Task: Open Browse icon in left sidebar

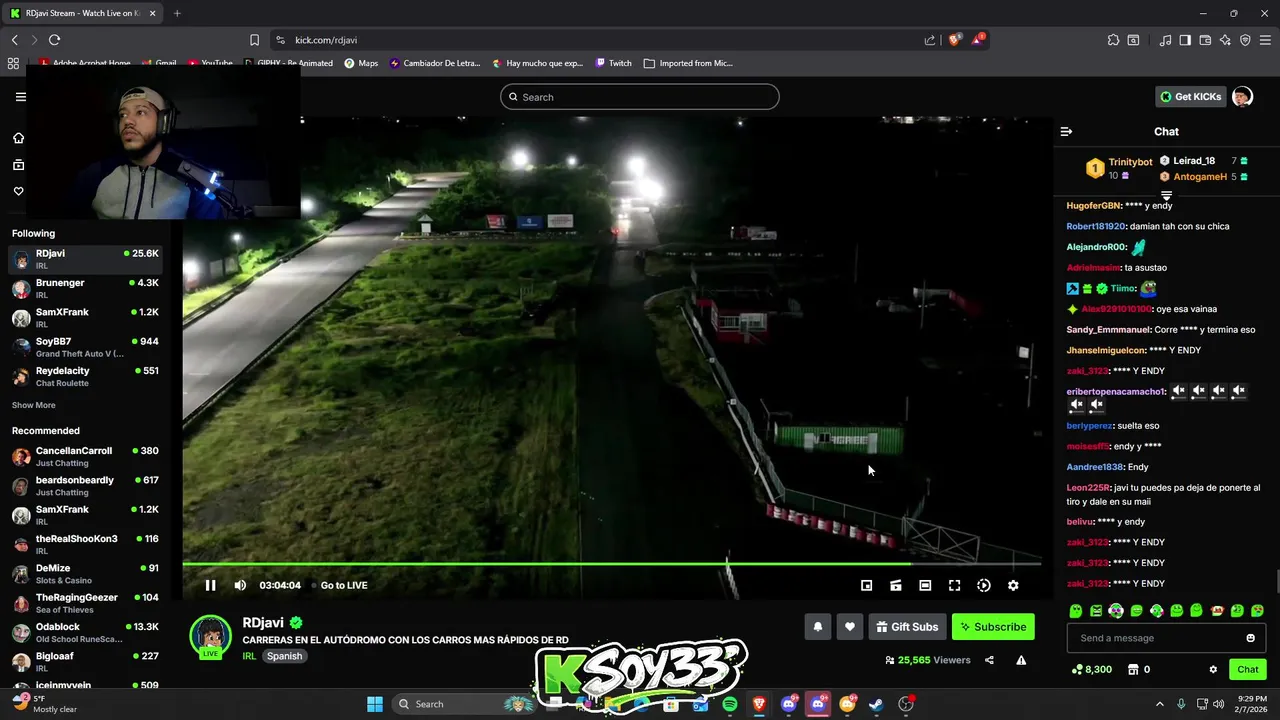Action: pyautogui.click(x=18, y=165)
